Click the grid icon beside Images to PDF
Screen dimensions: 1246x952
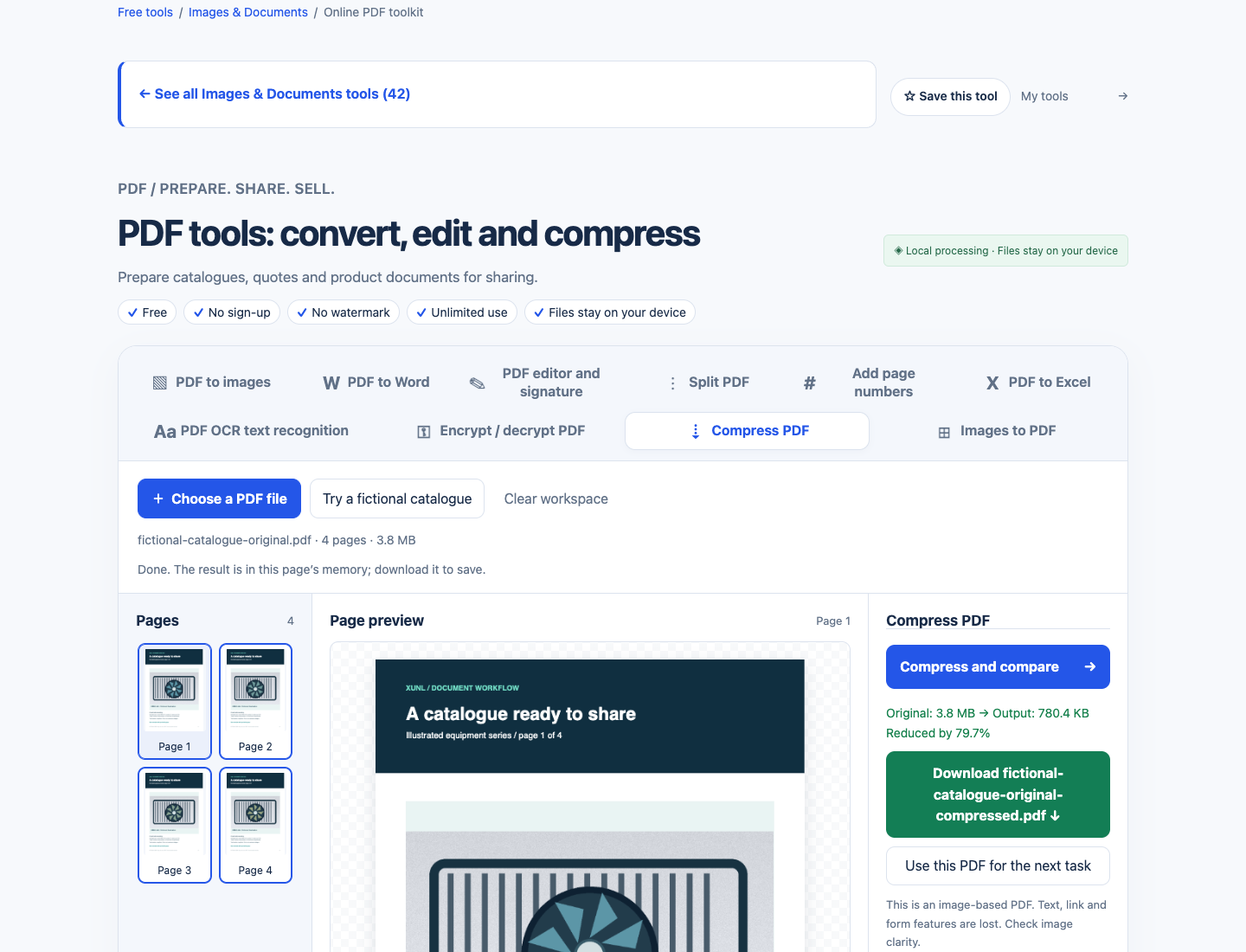(944, 432)
